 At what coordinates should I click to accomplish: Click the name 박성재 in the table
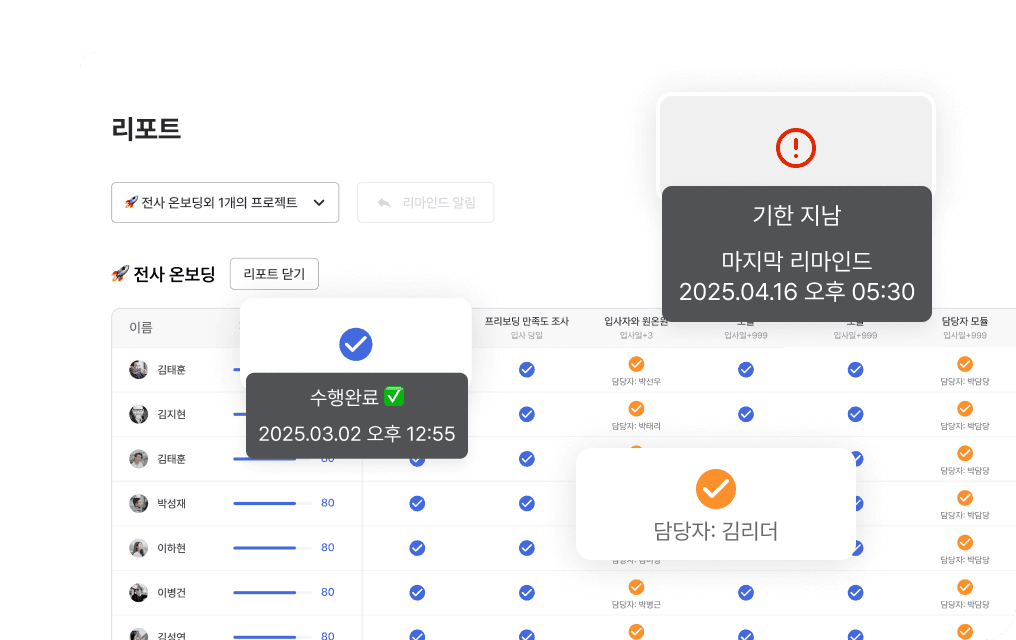pos(172,503)
